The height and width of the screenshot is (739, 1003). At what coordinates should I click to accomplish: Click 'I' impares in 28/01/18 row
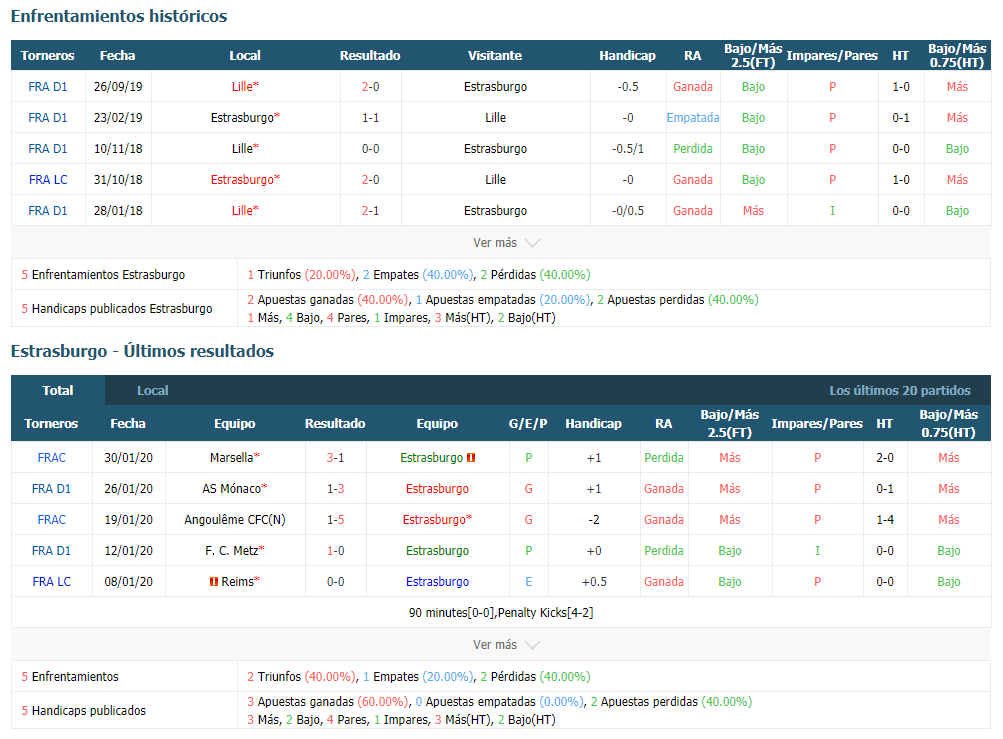[x=832, y=211]
